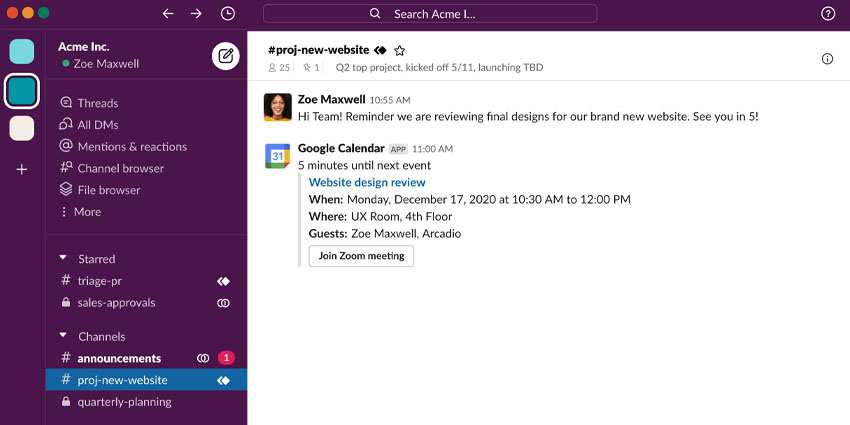Click Zoe Maxwell name in message
Screen dimensions: 850x425
[332, 99]
